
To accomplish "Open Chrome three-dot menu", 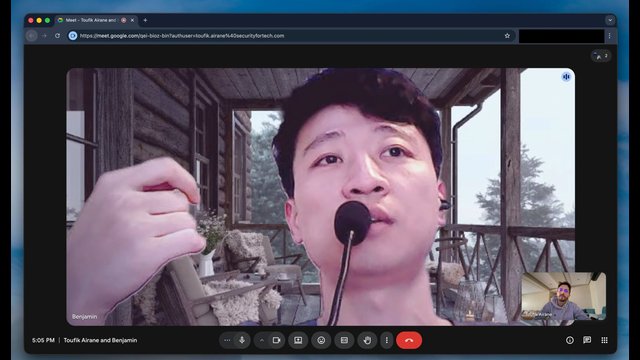I will click(610, 36).
